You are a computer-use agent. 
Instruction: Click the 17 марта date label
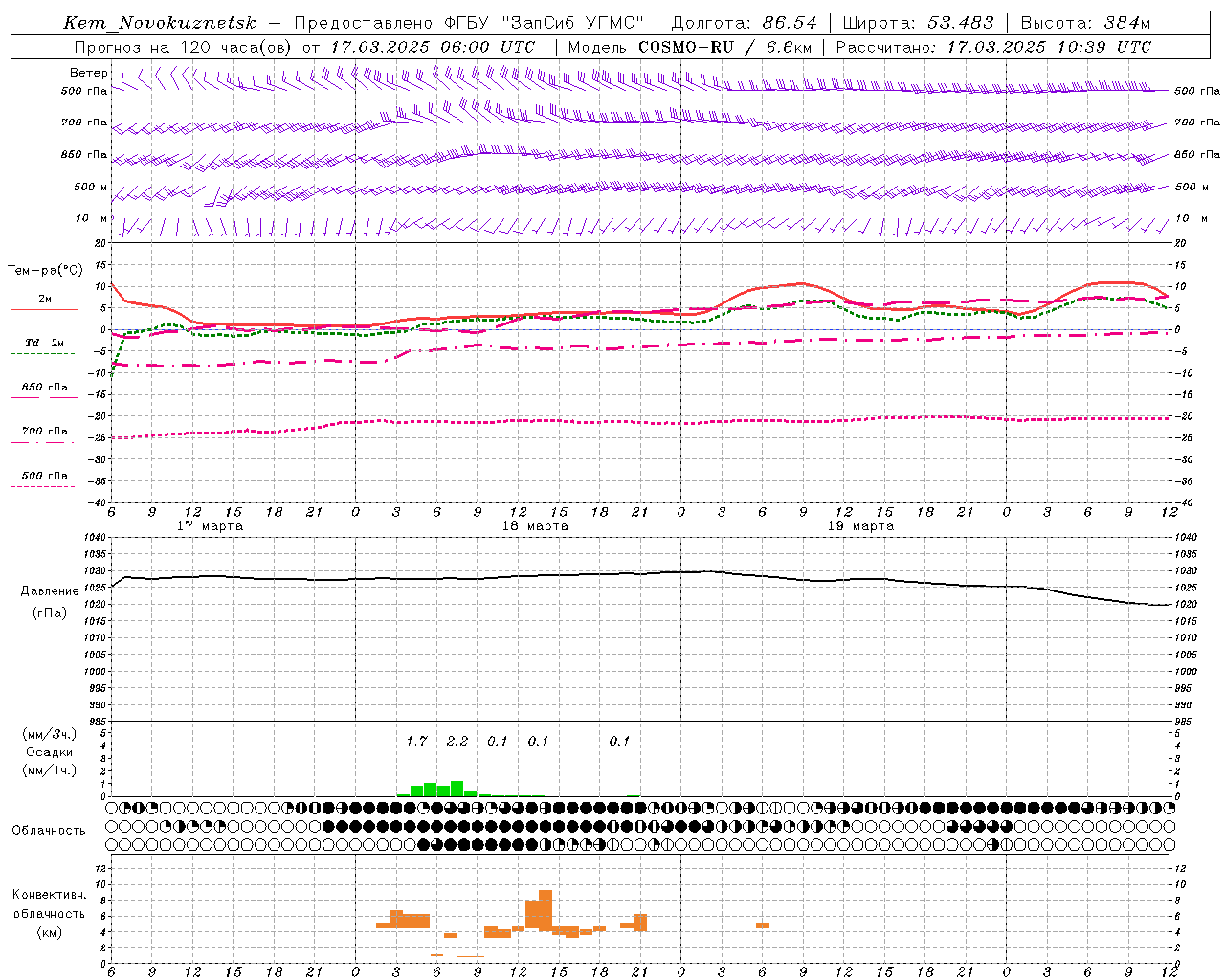pos(211,525)
